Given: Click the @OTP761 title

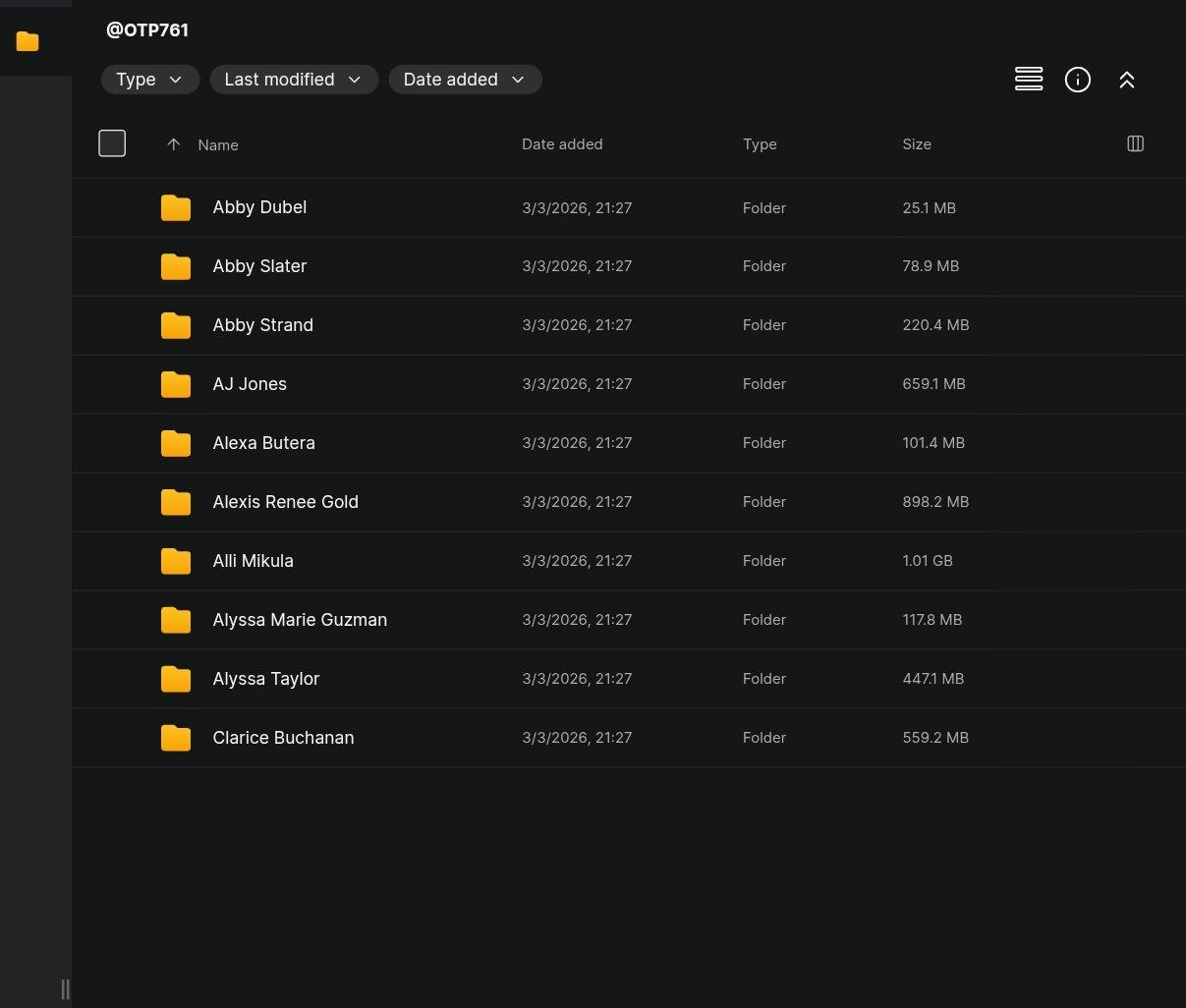Looking at the screenshot, I should pyautogui.click(x=147, y=29).
